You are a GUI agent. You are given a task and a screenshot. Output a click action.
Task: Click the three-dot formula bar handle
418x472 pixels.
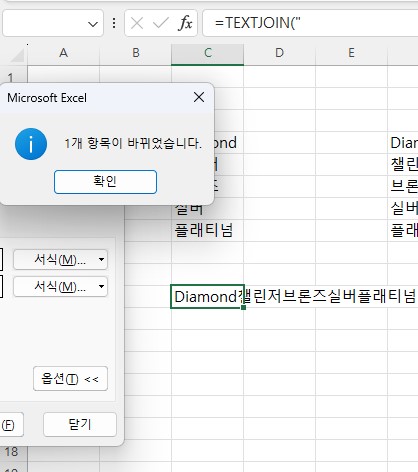pos(114,23)
